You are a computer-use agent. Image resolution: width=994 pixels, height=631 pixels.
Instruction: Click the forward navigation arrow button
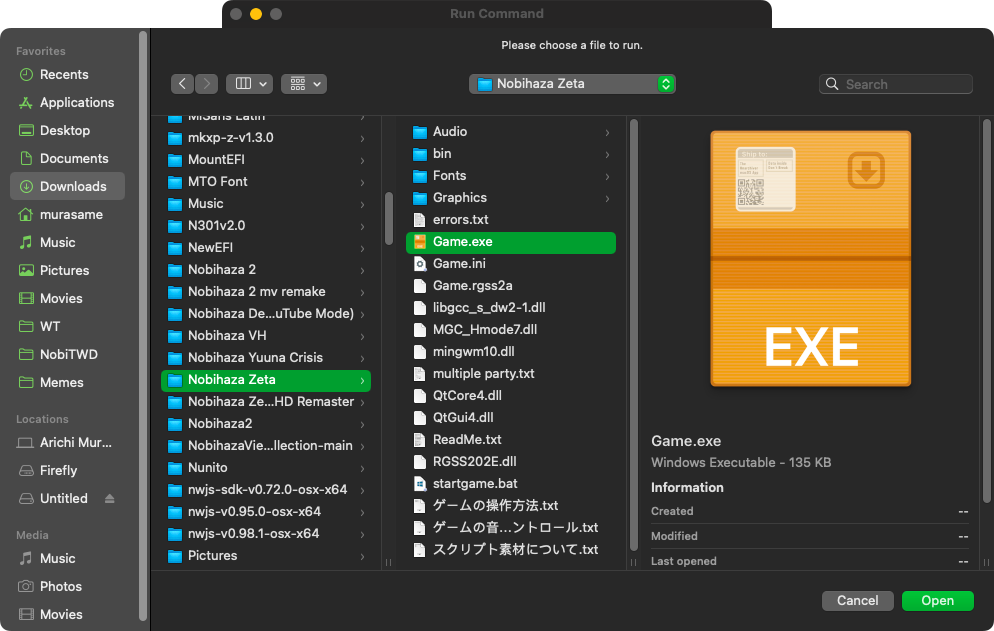click(207, 84)
